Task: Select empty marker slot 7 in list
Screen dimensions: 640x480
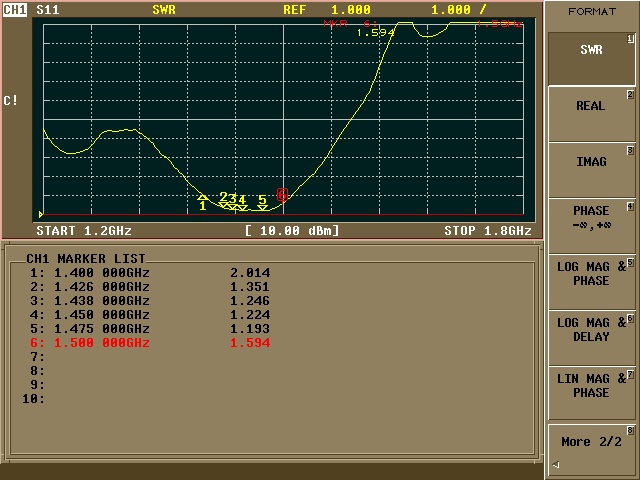Action: pos(37,357)
